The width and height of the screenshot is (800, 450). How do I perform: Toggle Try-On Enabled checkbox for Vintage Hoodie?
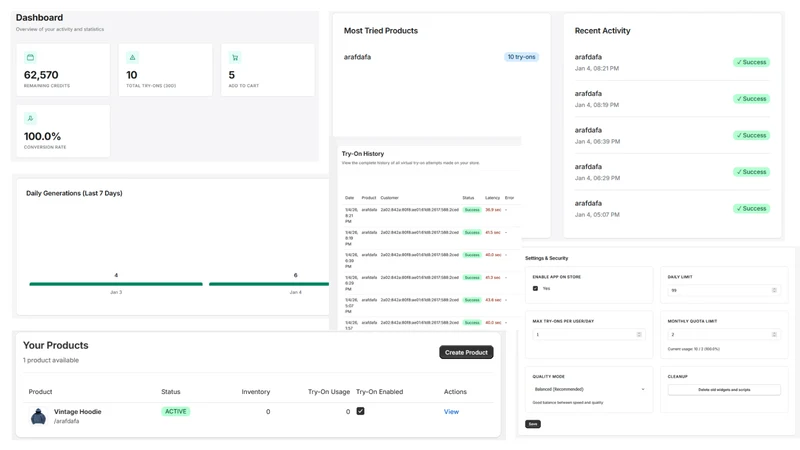tap(361, 411)
